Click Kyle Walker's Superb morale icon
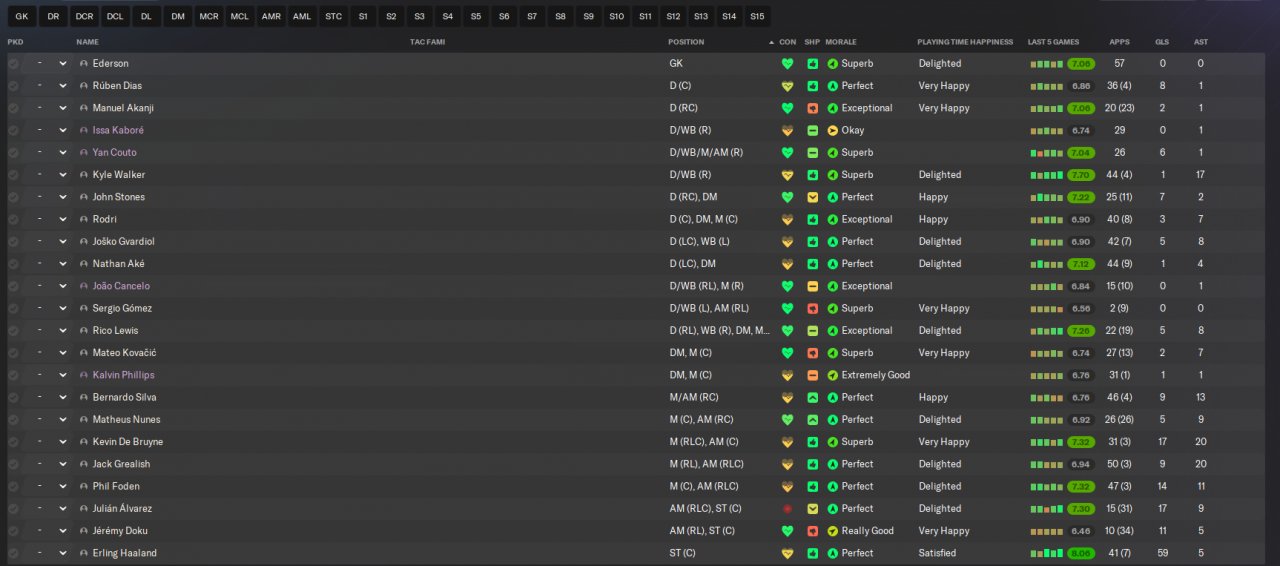This screenshot has height=566, width=1280. (x=832, y=175)
